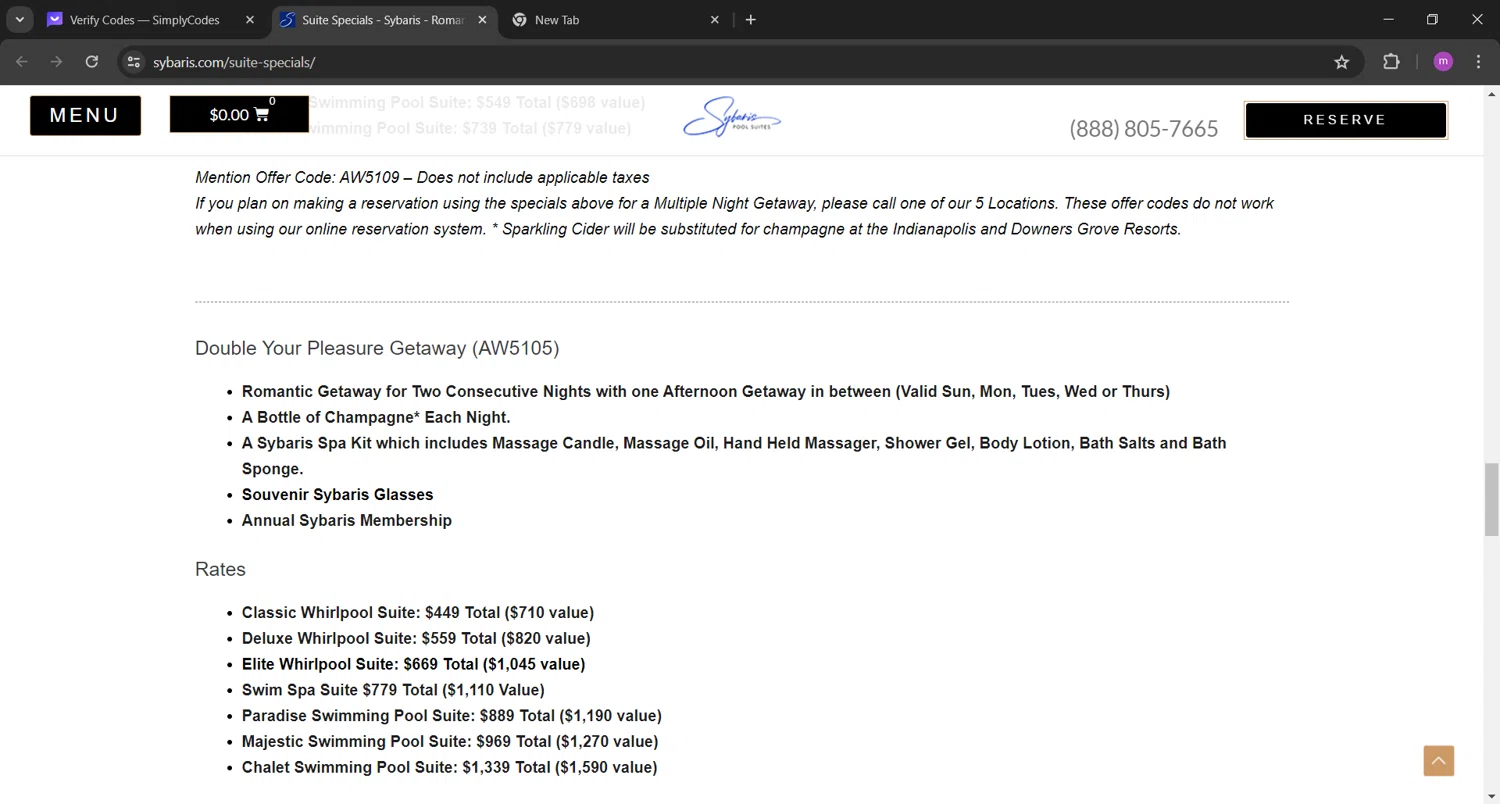Go forward to next page
1500x804 pixels.
pyautogui.click(x=57, y=62)
